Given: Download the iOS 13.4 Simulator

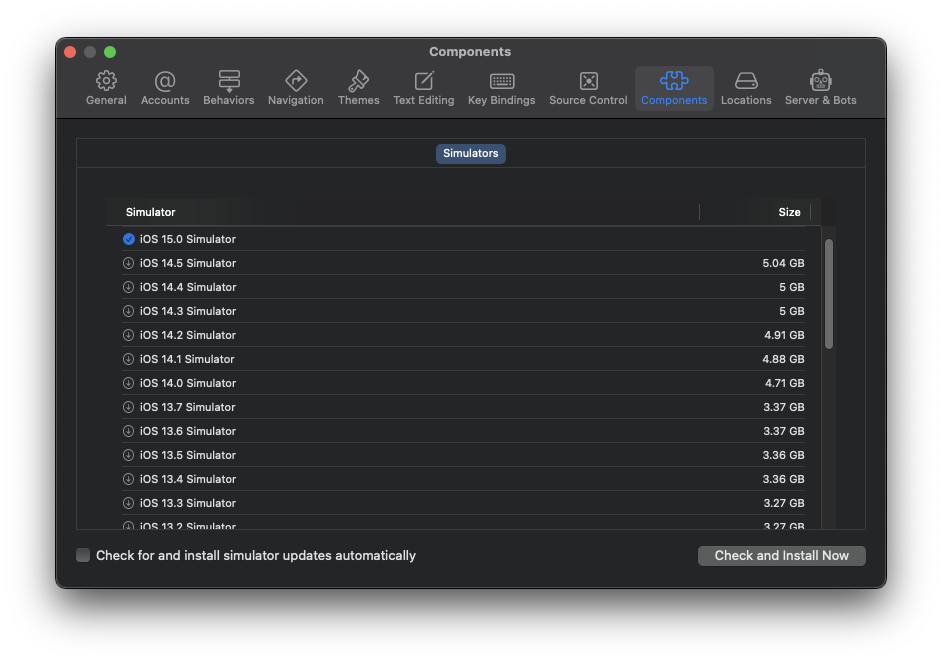Looking at the screenshot, I should [129, 479].
